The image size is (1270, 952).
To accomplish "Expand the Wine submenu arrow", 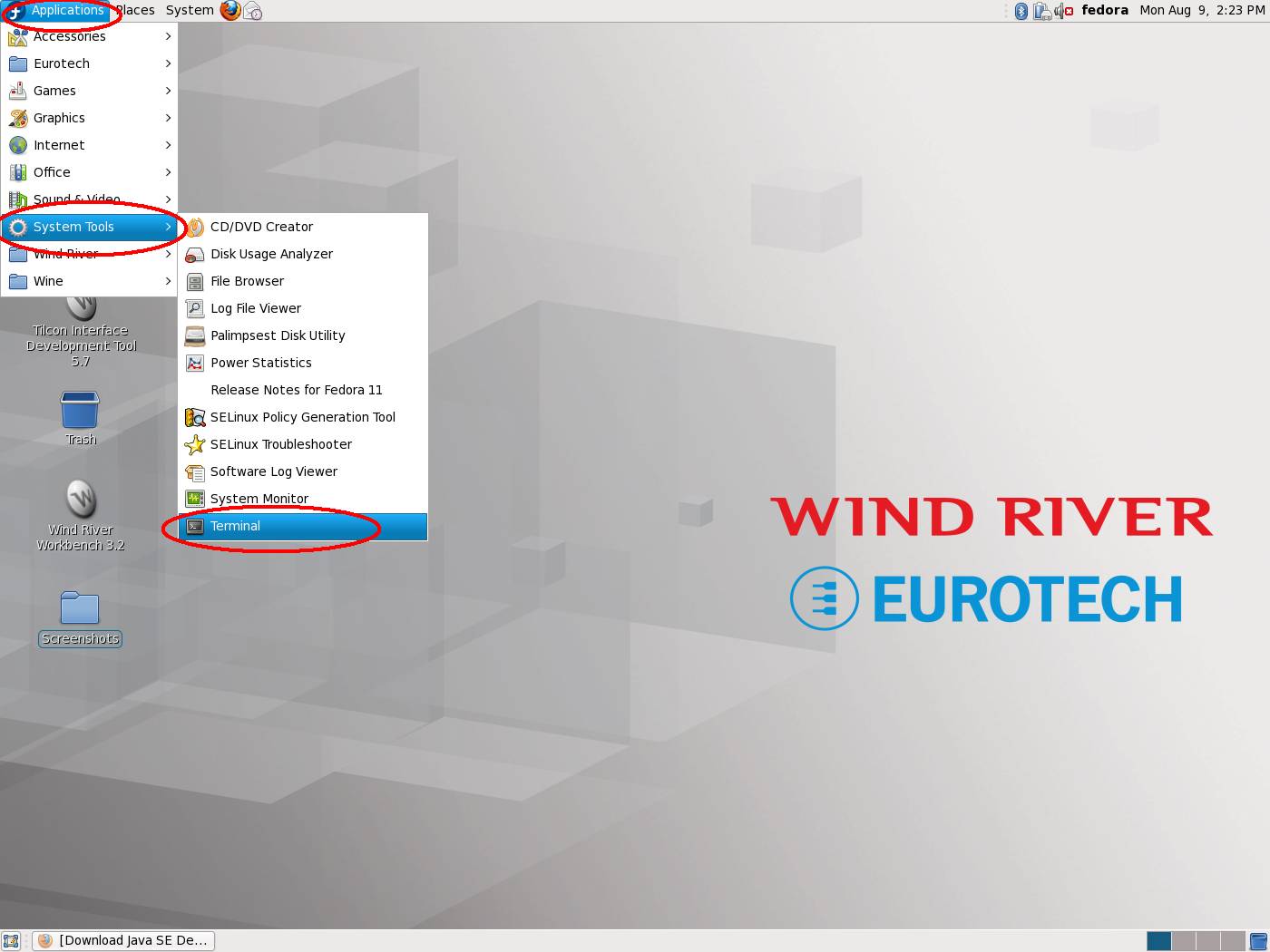I will pyautogui.click(x=168, y=281).
